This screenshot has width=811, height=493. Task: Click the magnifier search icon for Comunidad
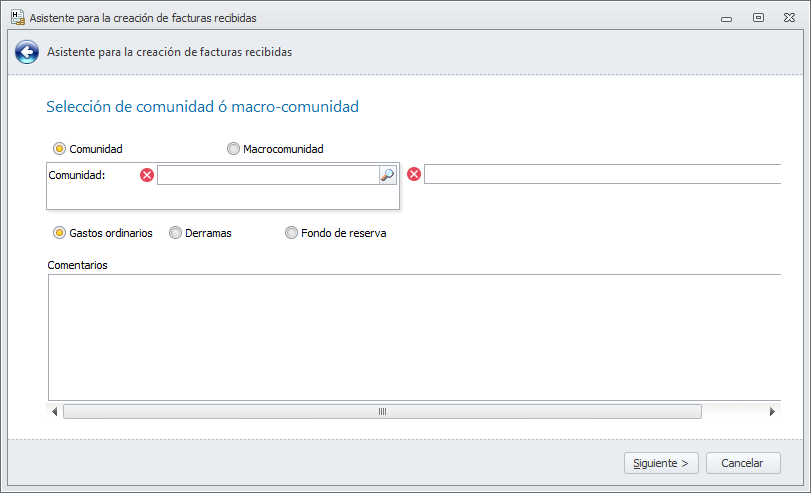pyautogui.click(x=388, y=175)
